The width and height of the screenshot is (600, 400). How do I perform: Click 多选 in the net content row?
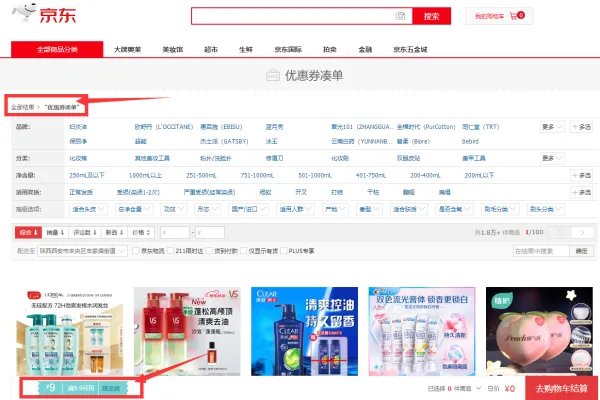point(582,175)
